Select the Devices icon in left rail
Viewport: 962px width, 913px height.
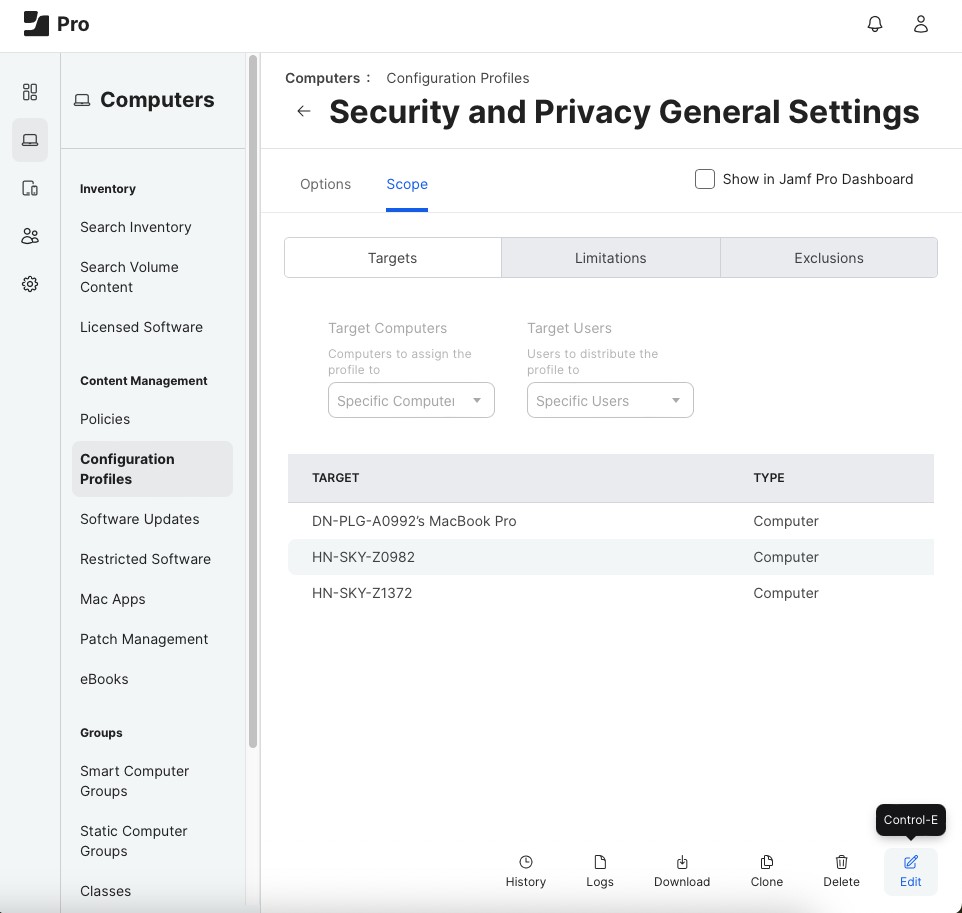click(30, 188)
